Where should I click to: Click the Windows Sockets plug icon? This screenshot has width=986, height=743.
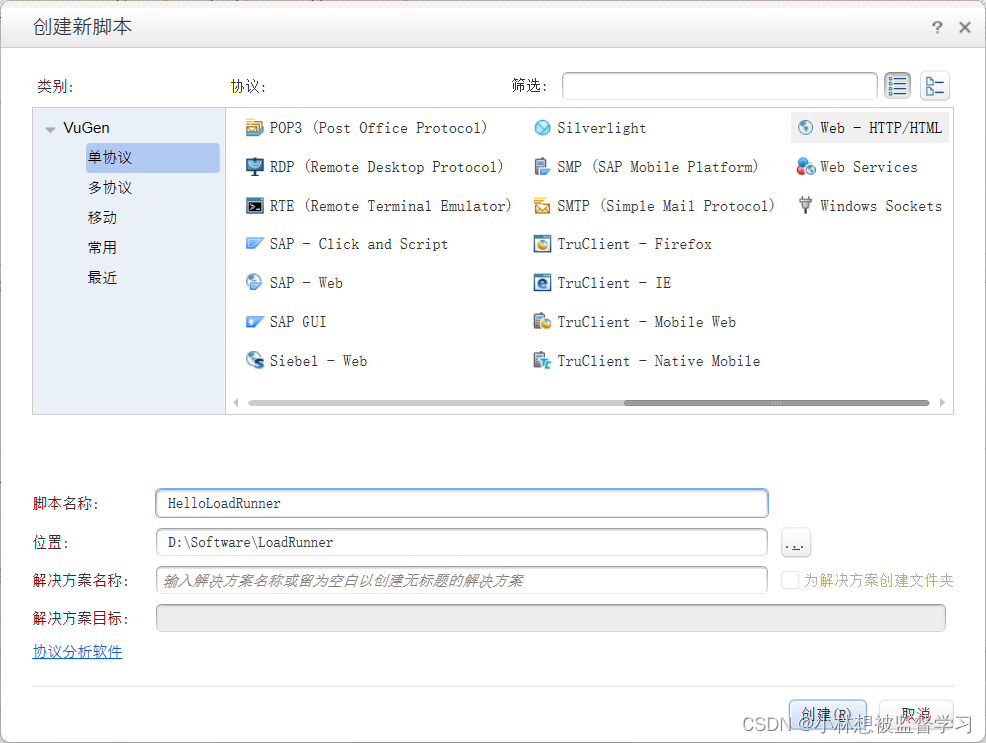(805, 206)
